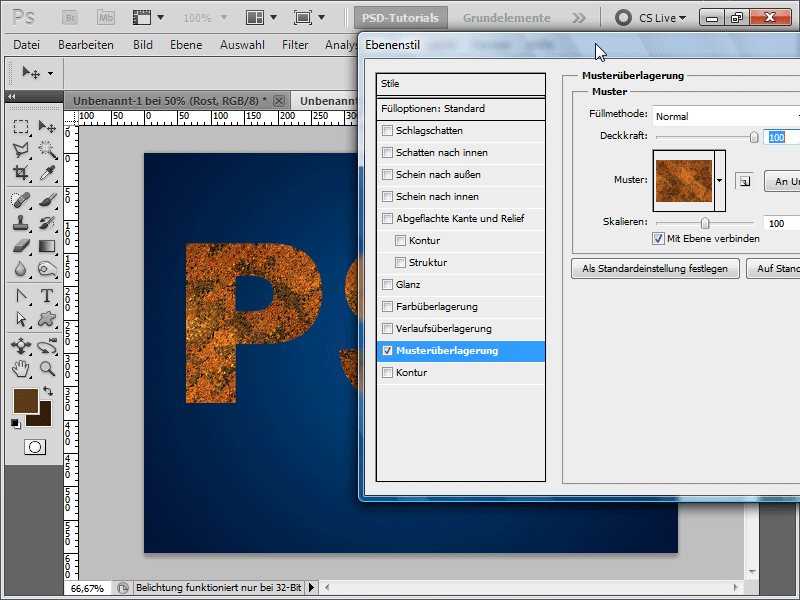Viewport: 800px width, 600px height.
Task: Enable Schein nach außen checkbox
Action: tap(387, 174)
